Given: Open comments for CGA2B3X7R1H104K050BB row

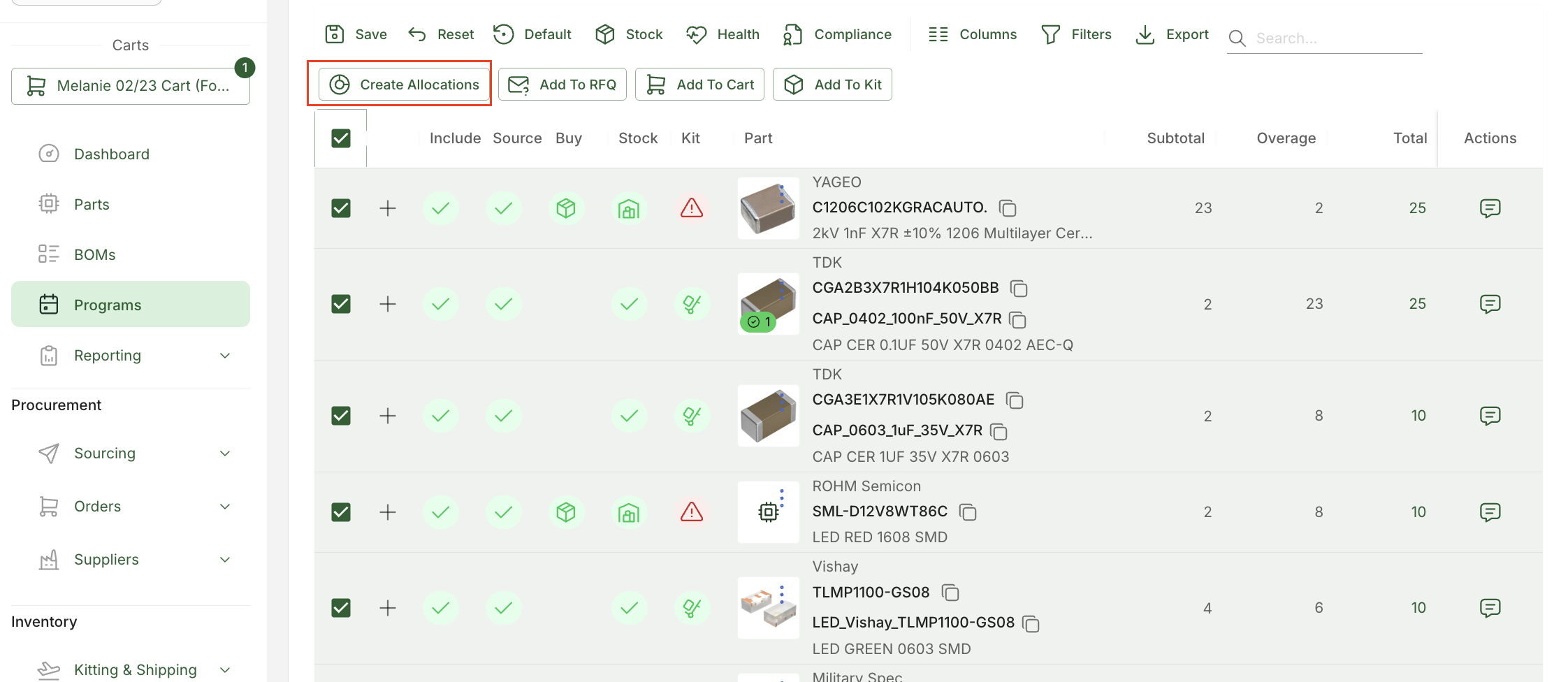Looking at the screenshot, I should pyautogui.click(x=1490, y=304).
